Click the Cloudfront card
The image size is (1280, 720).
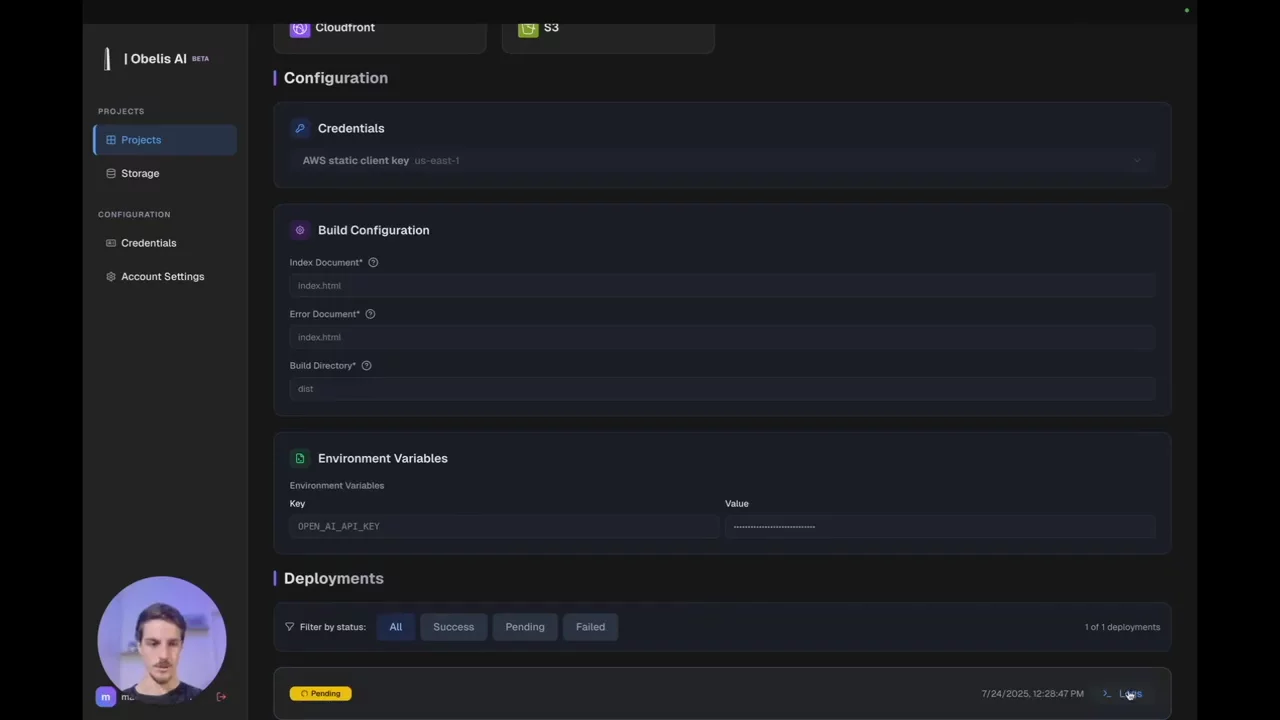[380, 36]
